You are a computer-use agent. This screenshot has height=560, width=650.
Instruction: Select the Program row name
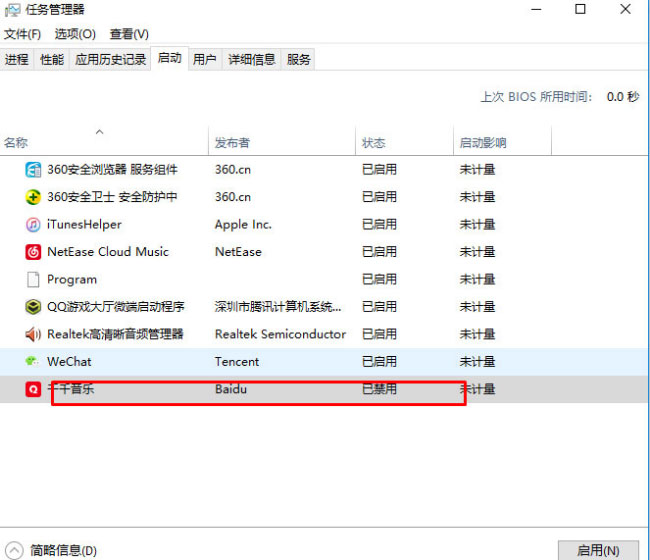click(x=72, y=280)
